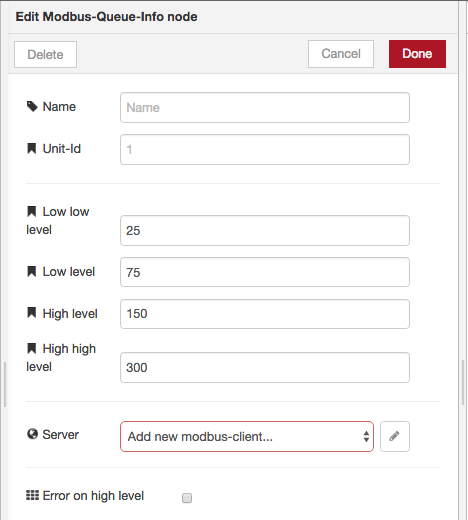The height and width of the screenshot is (520, 468).
Task: Click the left edge panel resize handle
Action: [5, 384]
